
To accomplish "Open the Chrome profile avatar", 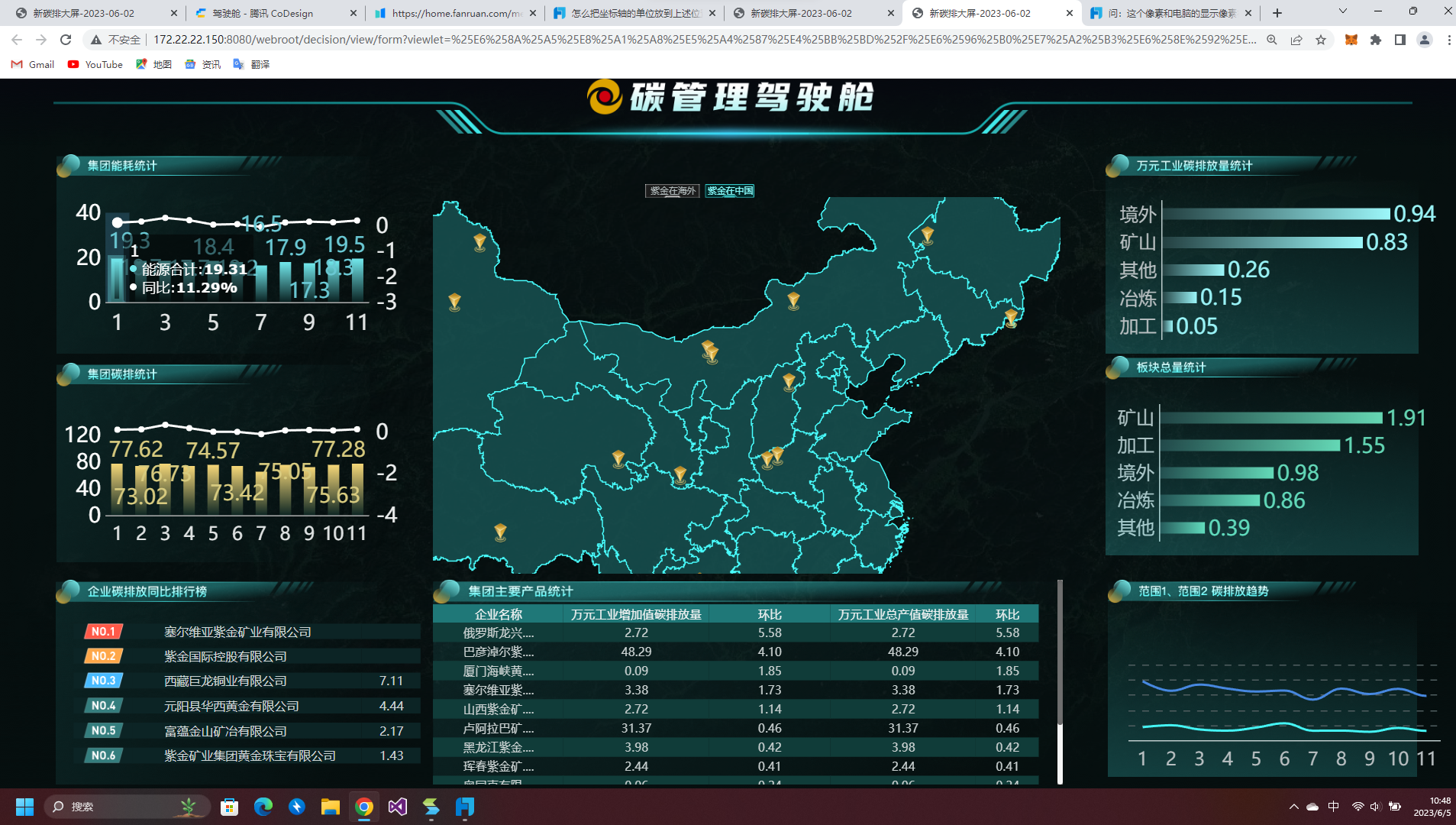I will [x=1425, y=40].
